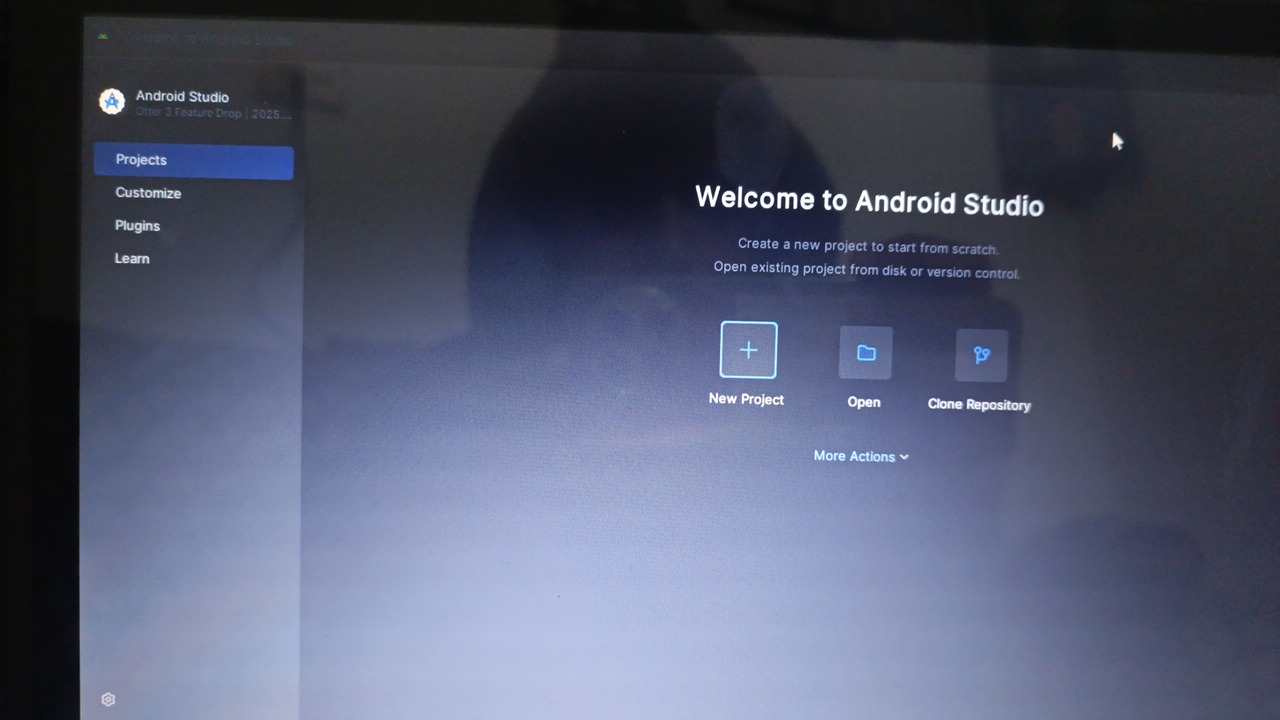1280x720 pixels.
Task: Click the New Project plus icon
Action: click(748, 350)
